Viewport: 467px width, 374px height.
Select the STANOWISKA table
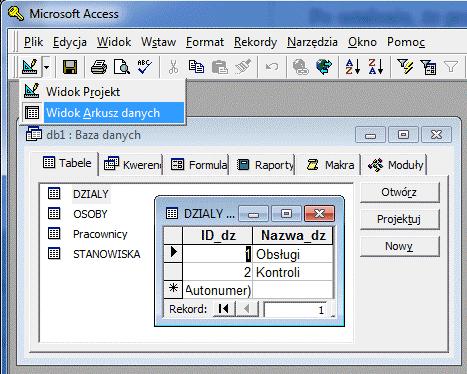point(106,254)
